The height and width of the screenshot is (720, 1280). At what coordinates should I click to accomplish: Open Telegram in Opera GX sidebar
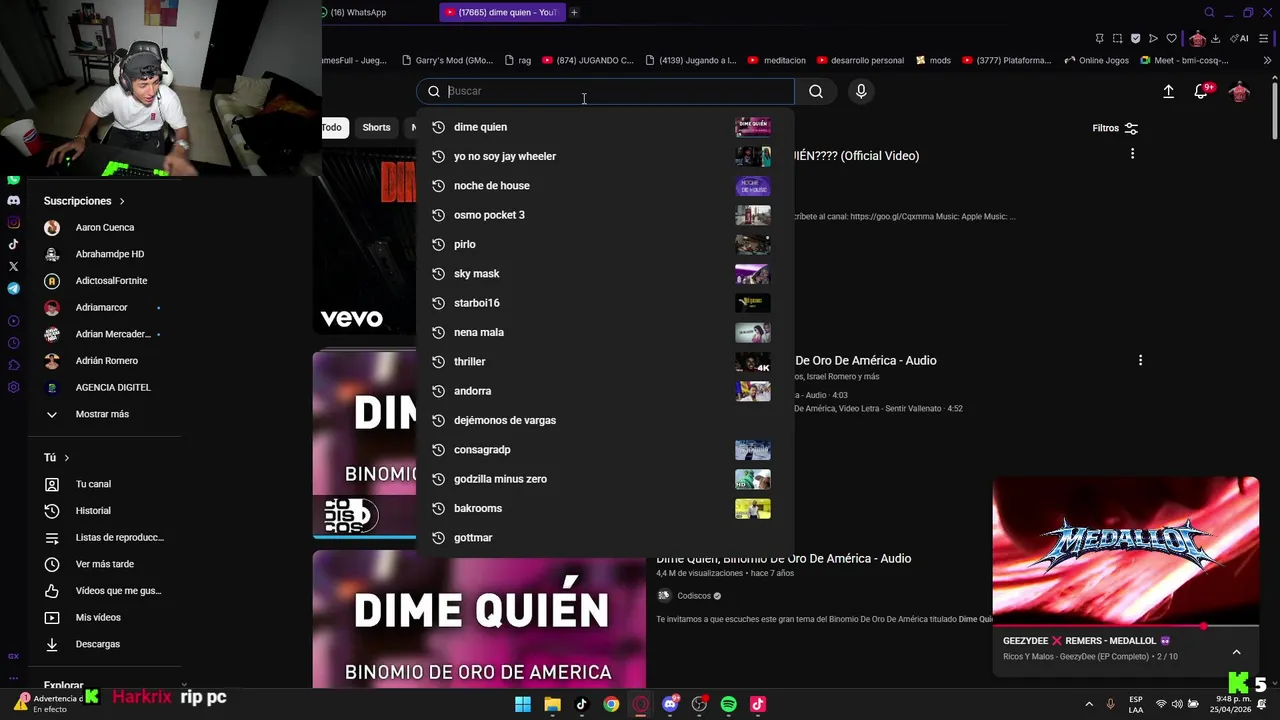pyautogui.click(x=13, y=288)
